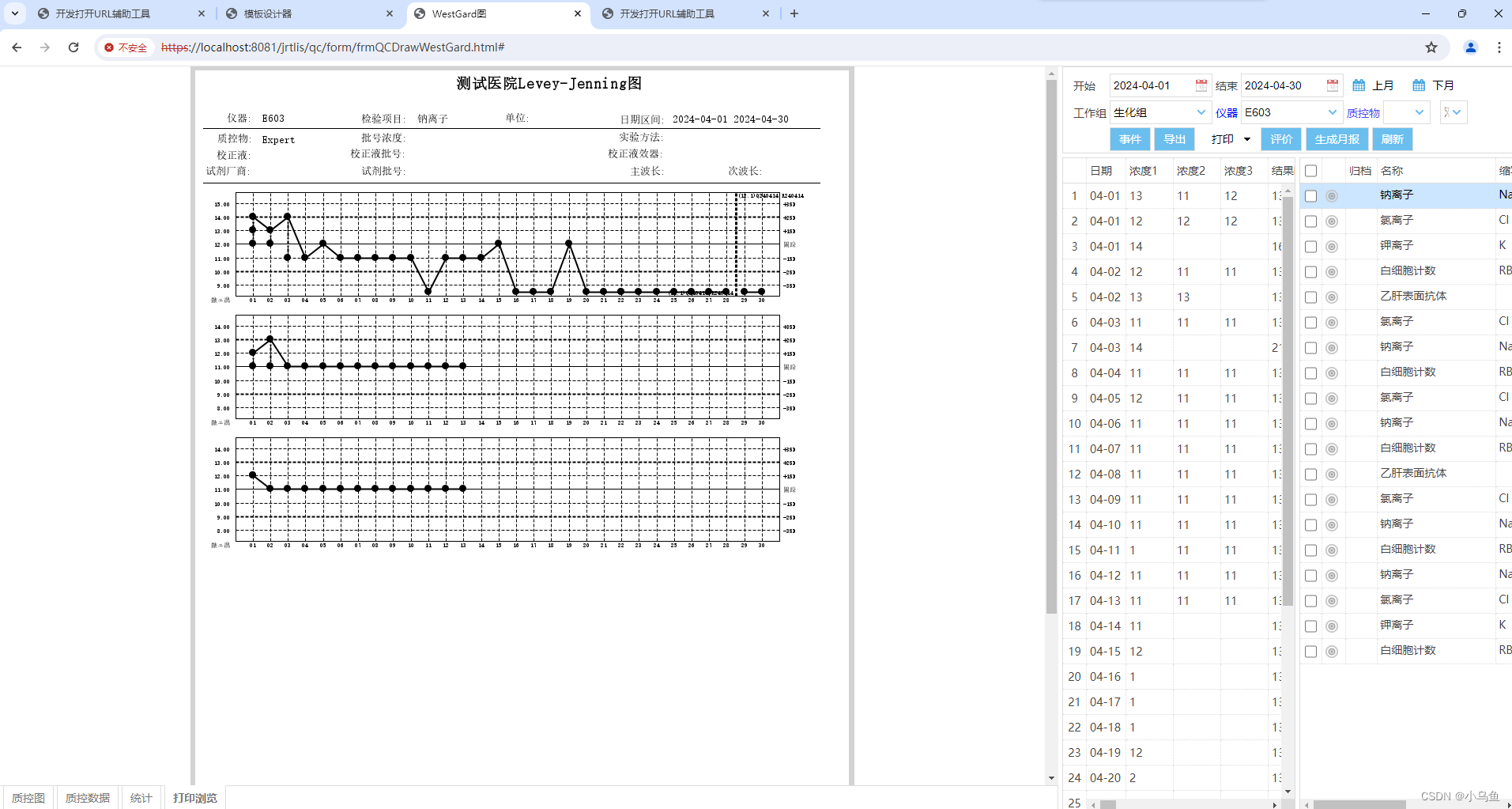Click the 质控物 link label

click(1363, 113)
